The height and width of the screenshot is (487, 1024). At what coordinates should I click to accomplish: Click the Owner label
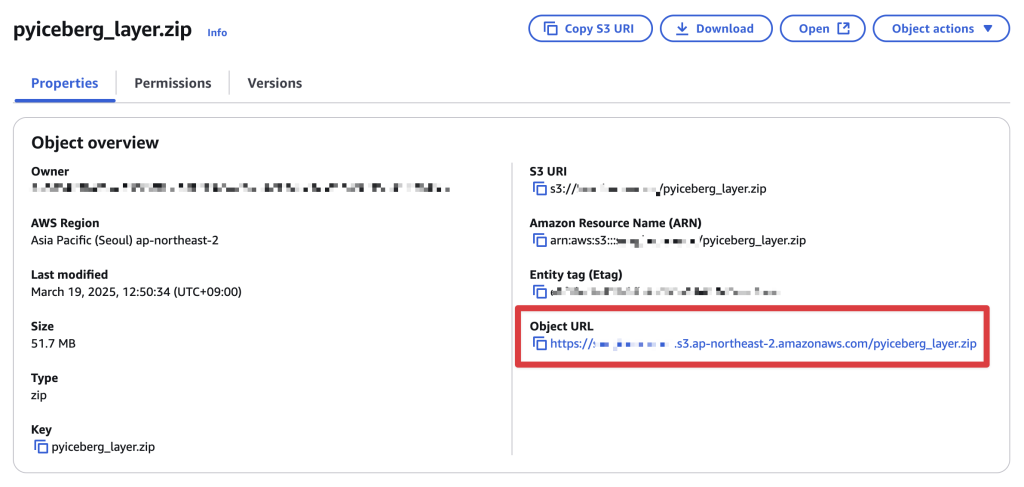[x=50, y=172]
